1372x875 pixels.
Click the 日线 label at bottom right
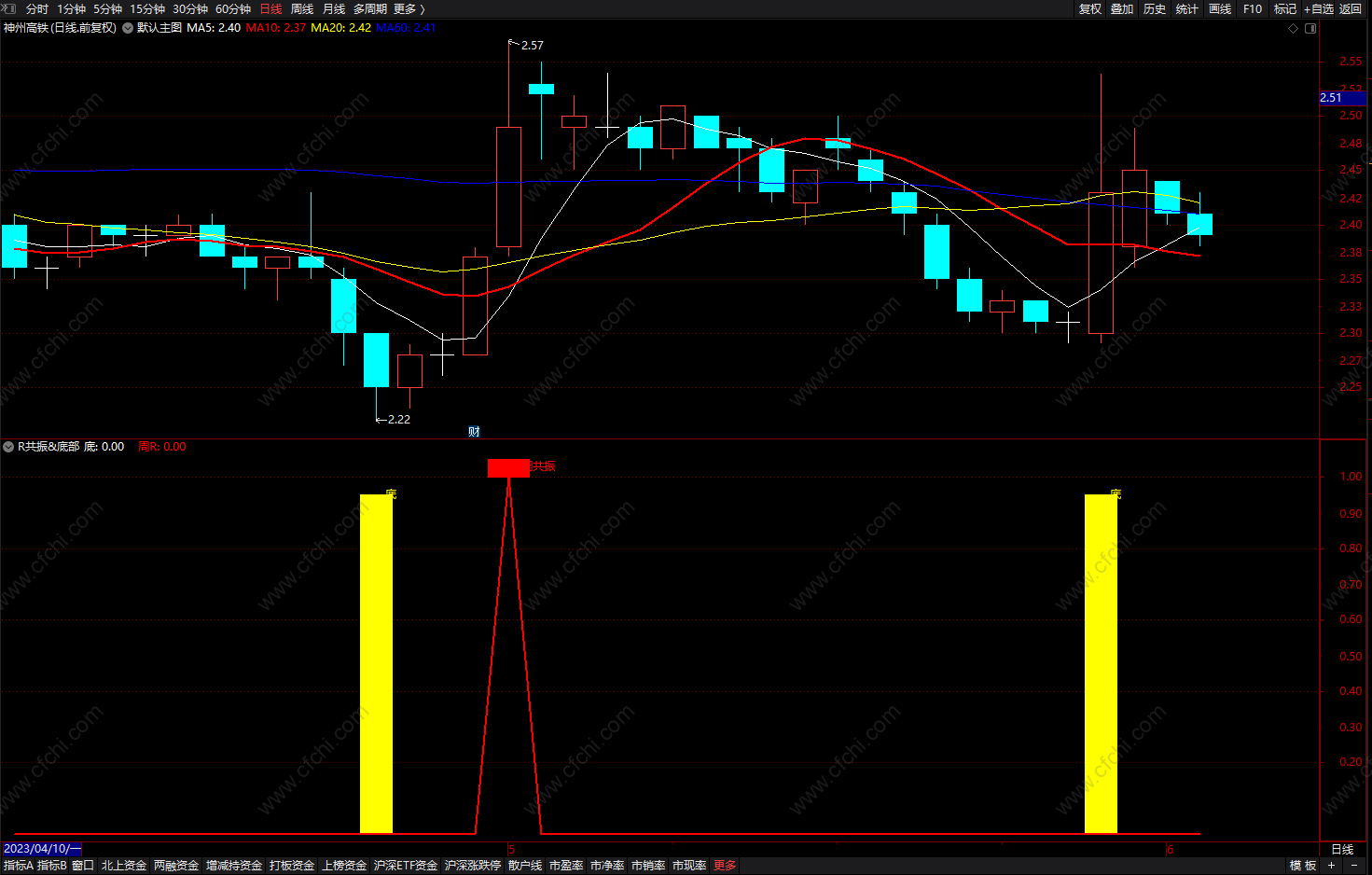1342,850
